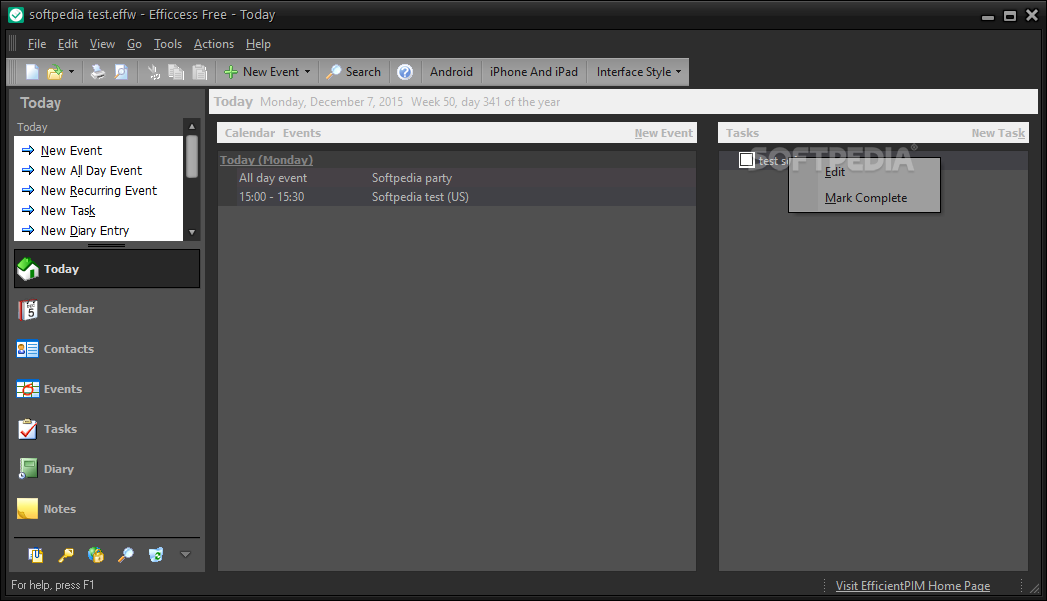This screenshot has height=601, width=1047.
Task: Select New Event in the Today list
Action: pyautogui.click(x=71, y=151)
